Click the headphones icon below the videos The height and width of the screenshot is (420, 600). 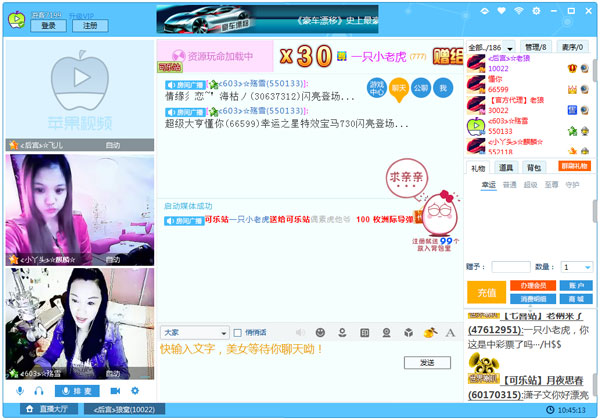click(x=39, y=391)
